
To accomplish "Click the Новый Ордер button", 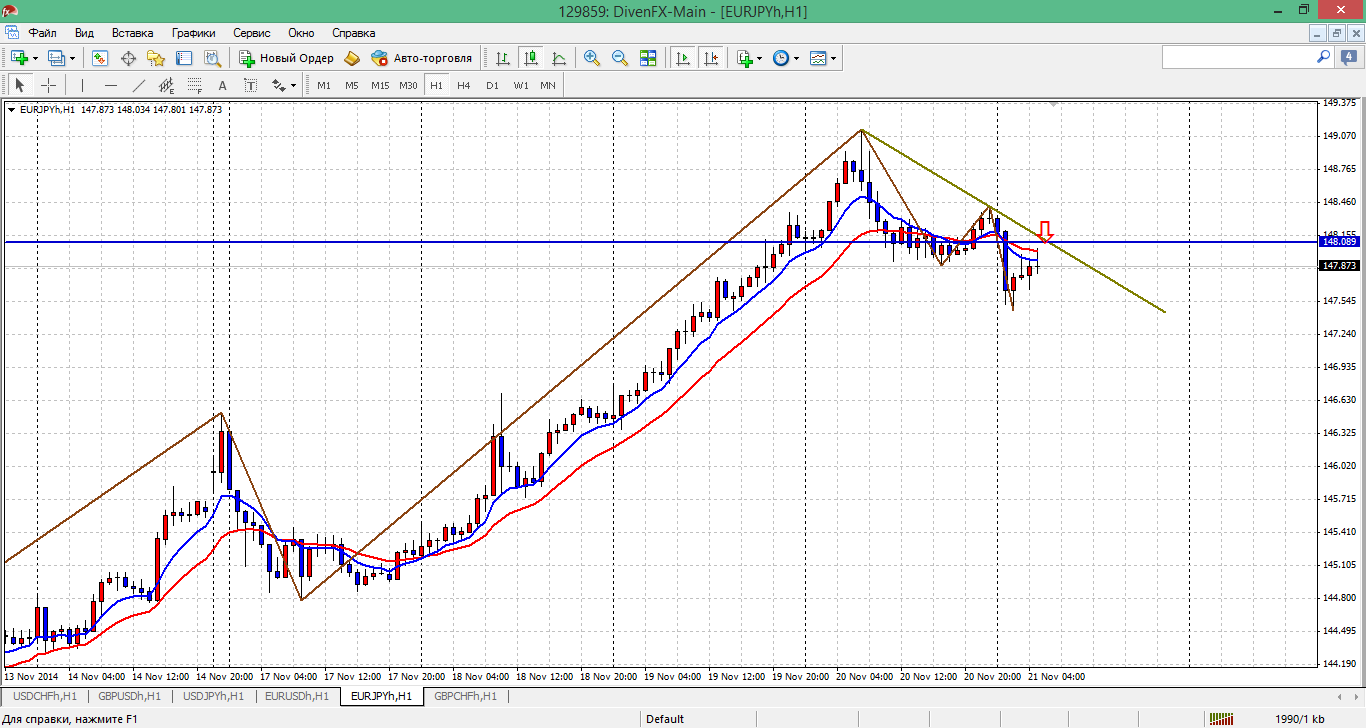I will click(x=286, y=58).
